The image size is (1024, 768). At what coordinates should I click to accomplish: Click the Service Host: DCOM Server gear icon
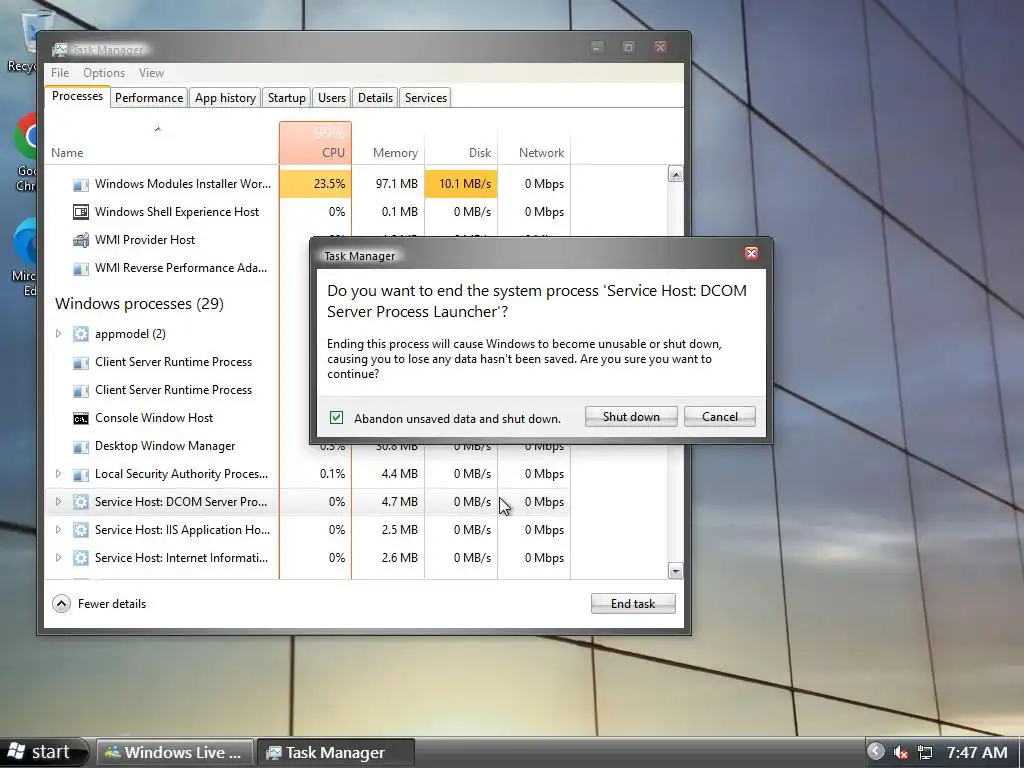[x=80, y=502]
